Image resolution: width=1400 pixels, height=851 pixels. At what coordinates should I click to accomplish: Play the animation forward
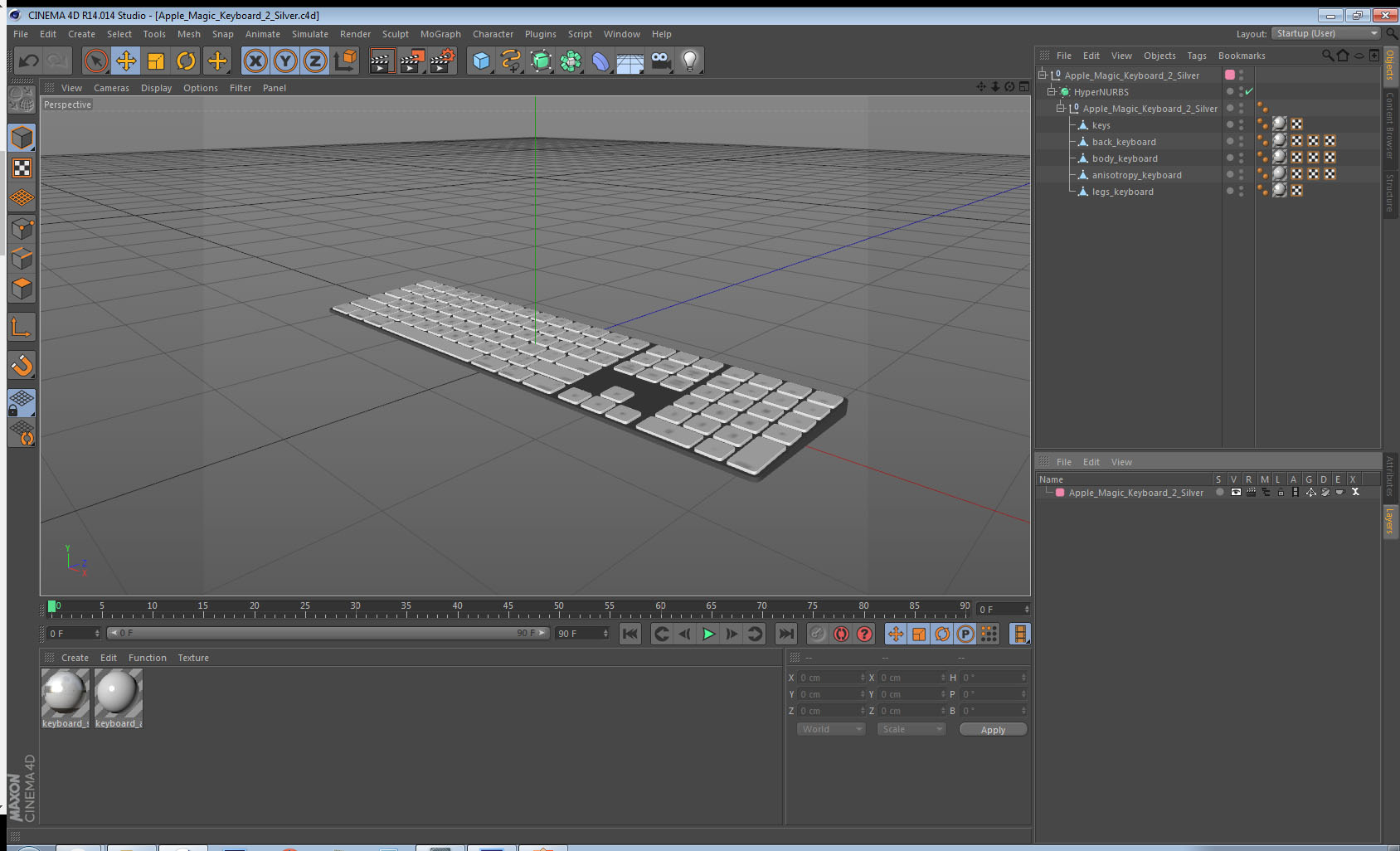click(x=708, y=634)
